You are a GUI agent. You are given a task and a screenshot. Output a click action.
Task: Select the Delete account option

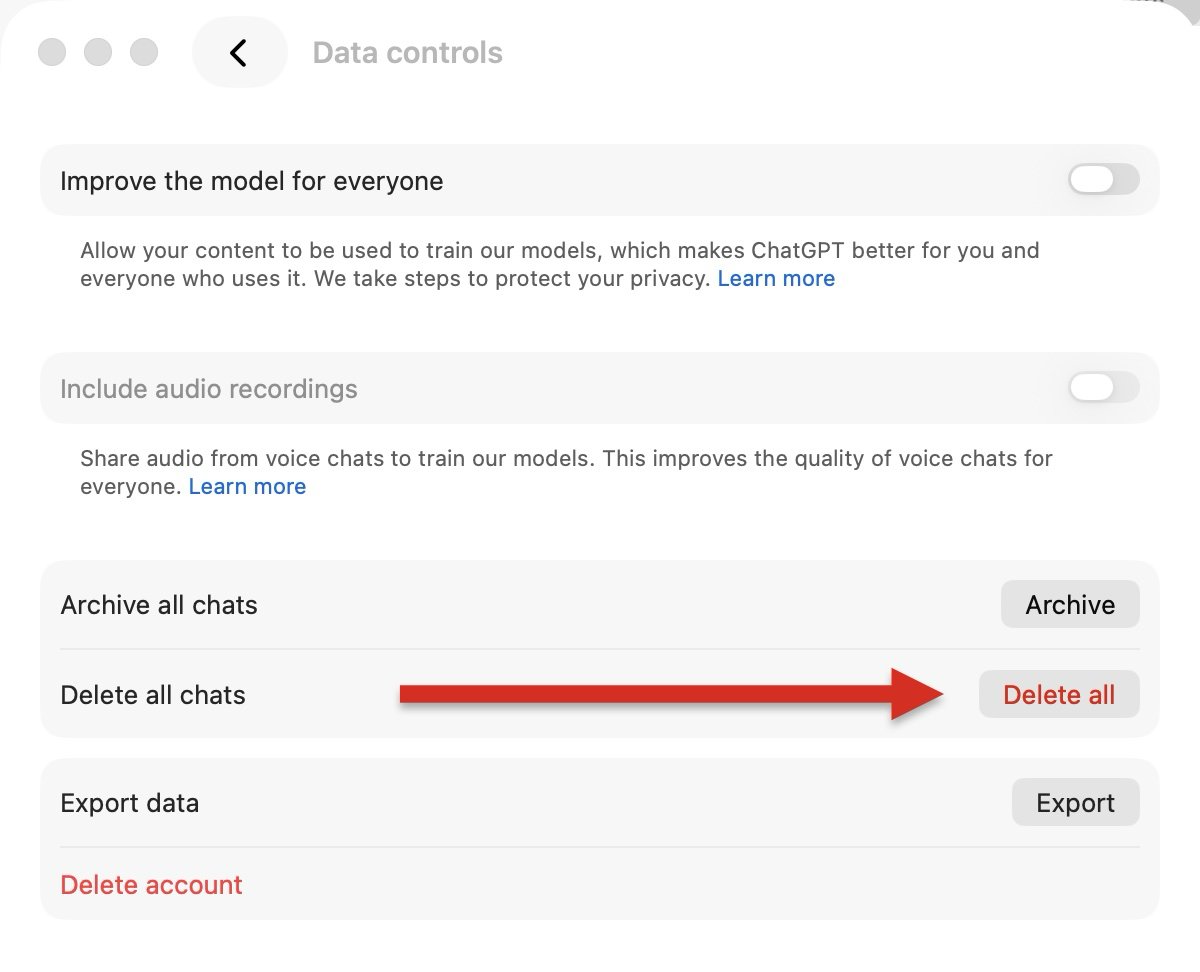coord(152,885)
